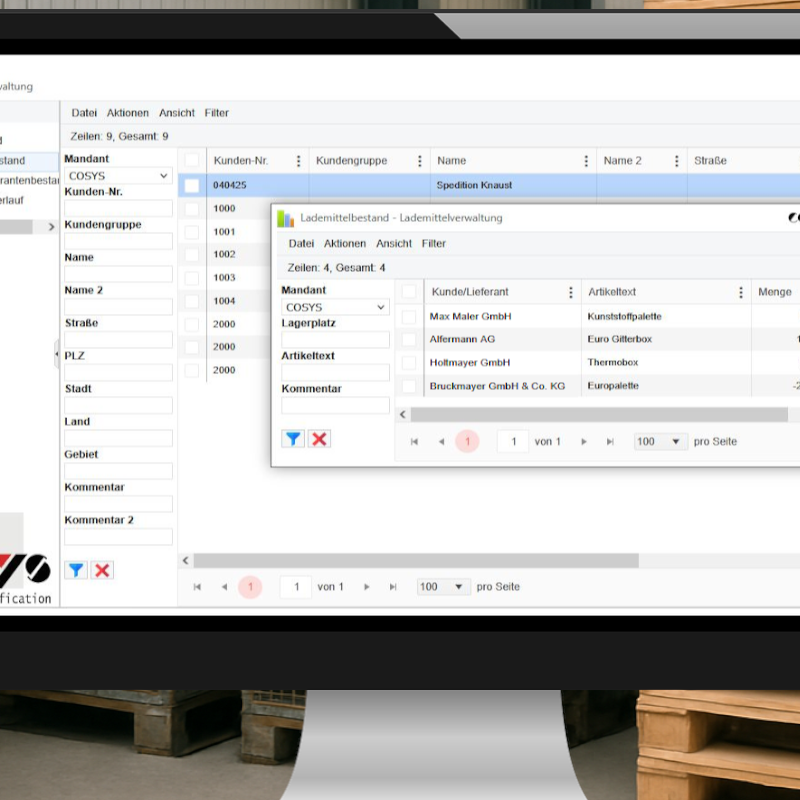Apply filter in the main customer window
Image resolution: width=800 pixels, height=800 pixels.
pyautogui.click(x=76, y=570)
